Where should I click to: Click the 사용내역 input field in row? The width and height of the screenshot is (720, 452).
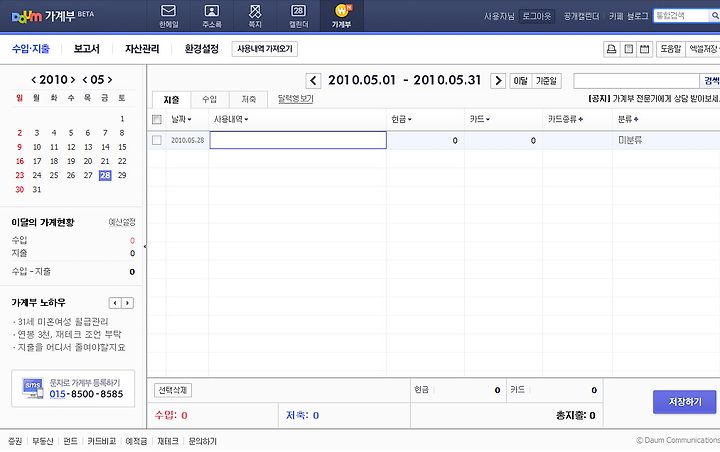298,140
